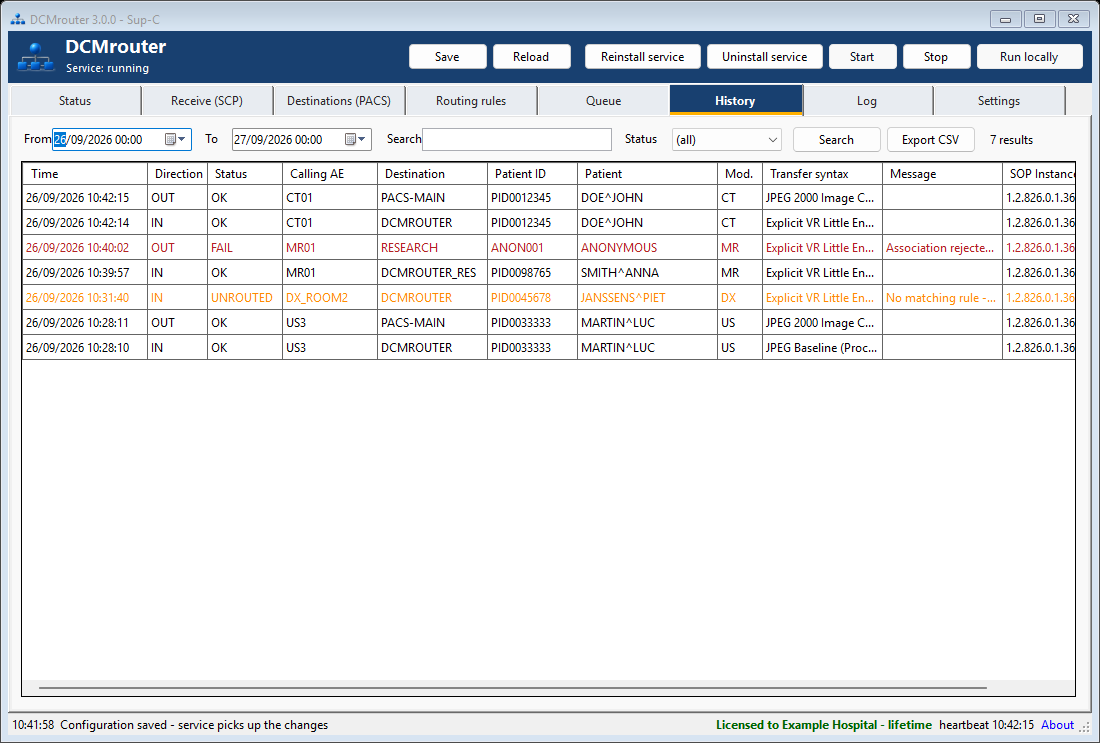Click the JANSSENS^PIET patient cell
The width and height of the screenshot is (1100, 743).
pyautogui.click(x=648, y=297)
